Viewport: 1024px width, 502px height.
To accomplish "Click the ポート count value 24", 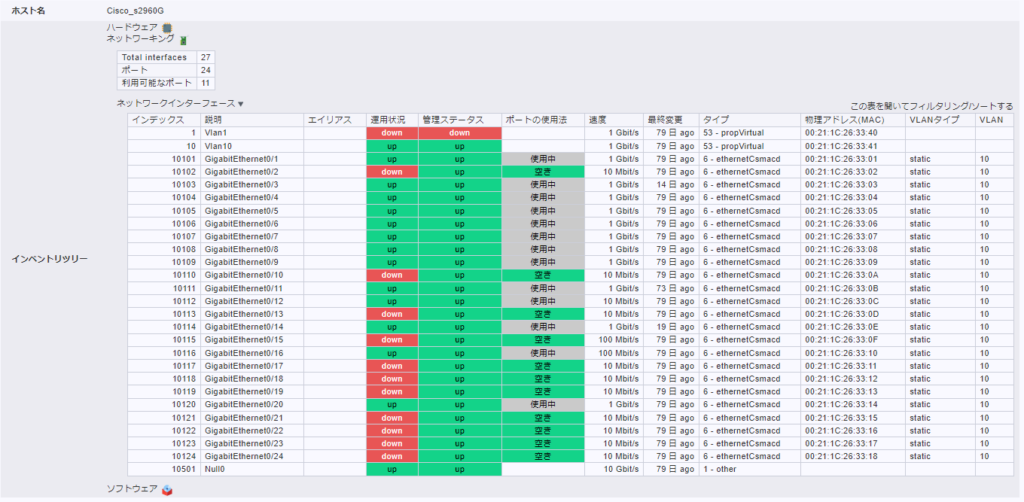I will coord(205,71).
